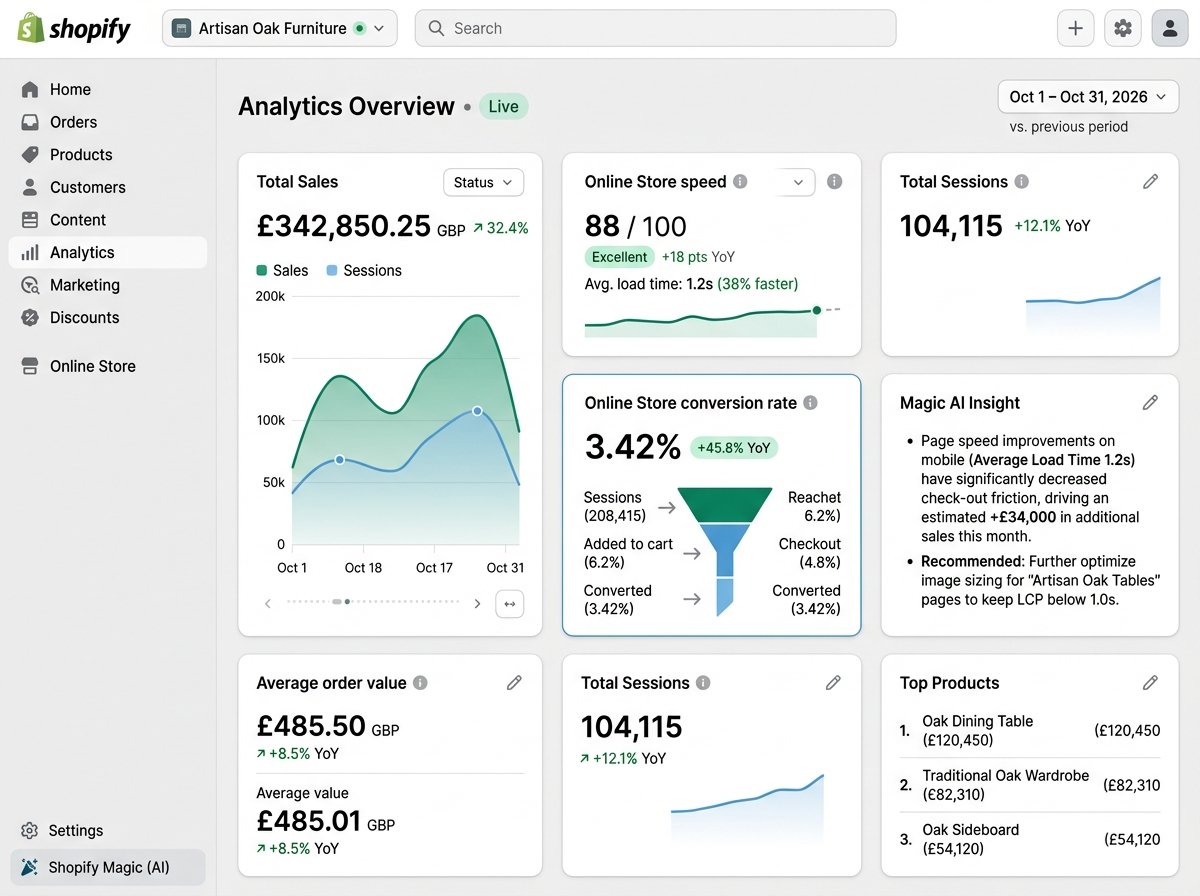Click previous arrow under sales chart
This screenshot has width=1200, height=896.
click(x=268, y=603)
